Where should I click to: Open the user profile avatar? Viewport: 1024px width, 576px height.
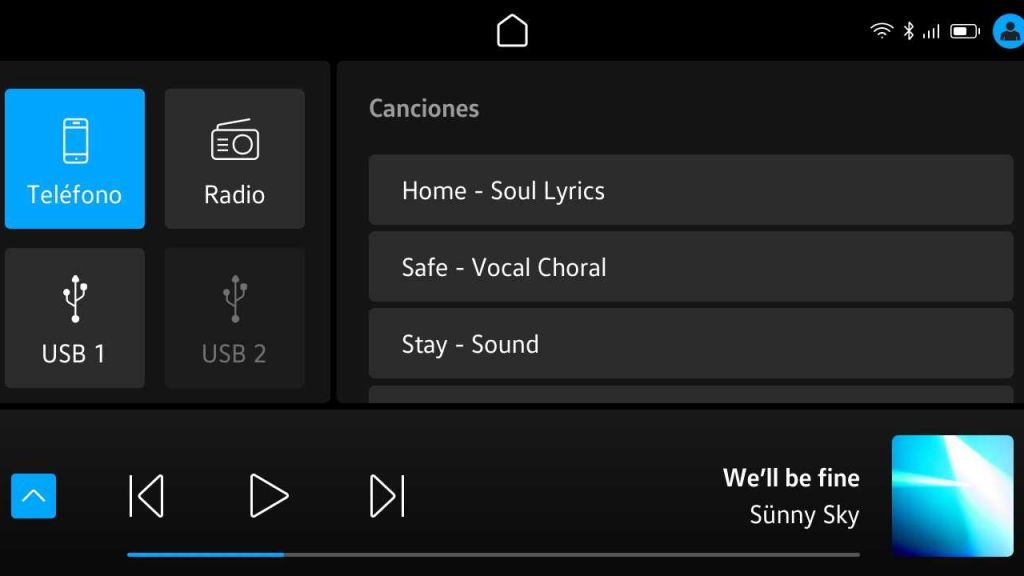[1009, 31]
